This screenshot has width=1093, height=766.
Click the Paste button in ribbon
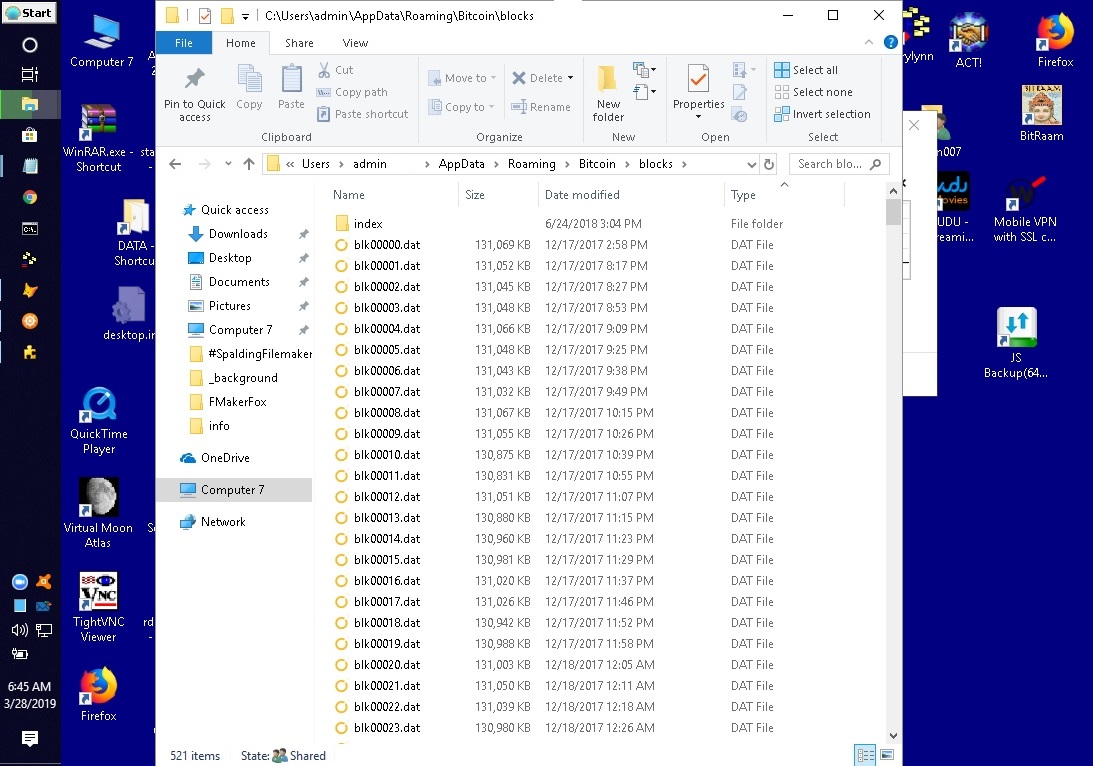(x=291, y=88)
